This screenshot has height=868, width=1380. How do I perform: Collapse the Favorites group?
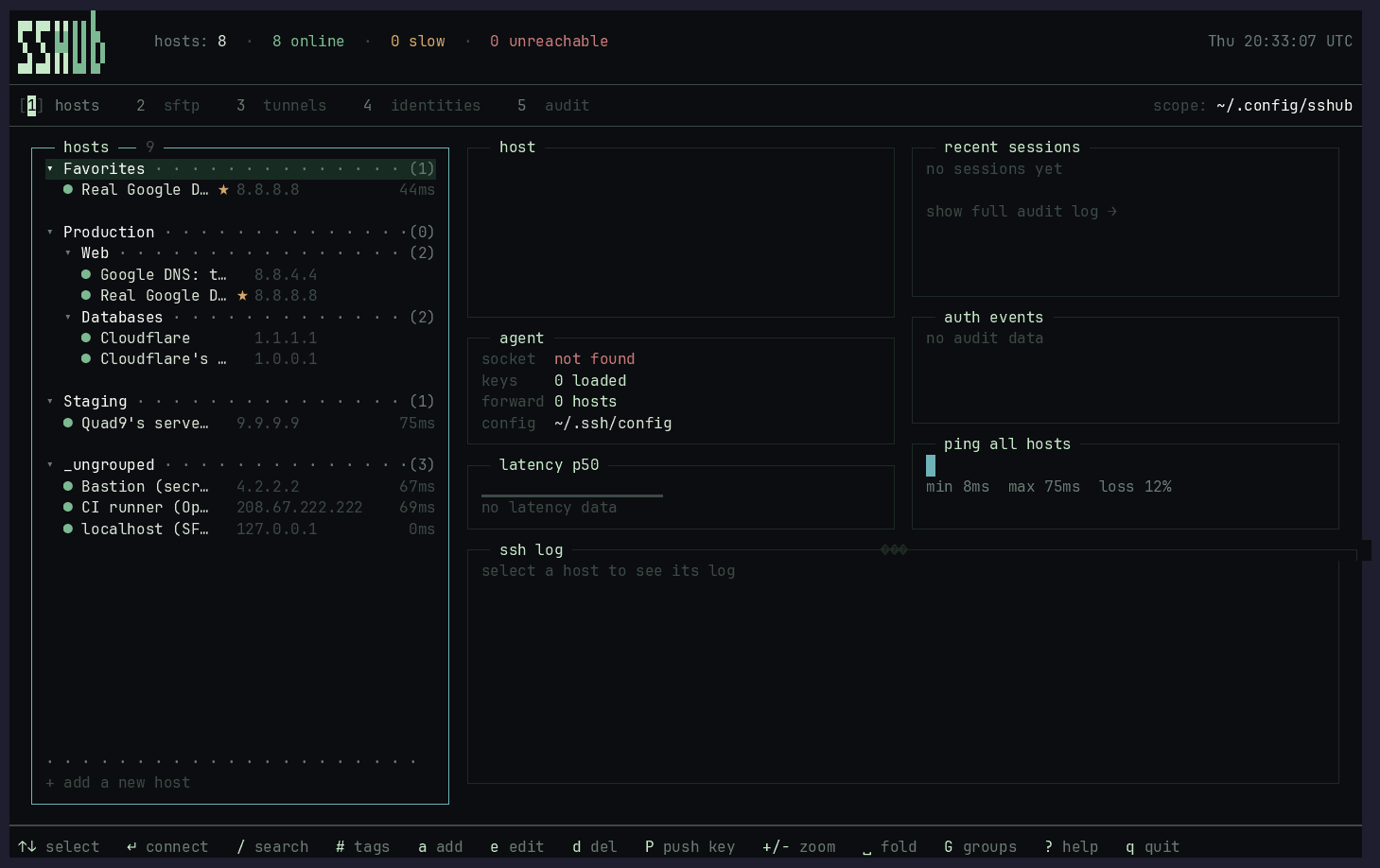tap(50, 168)
